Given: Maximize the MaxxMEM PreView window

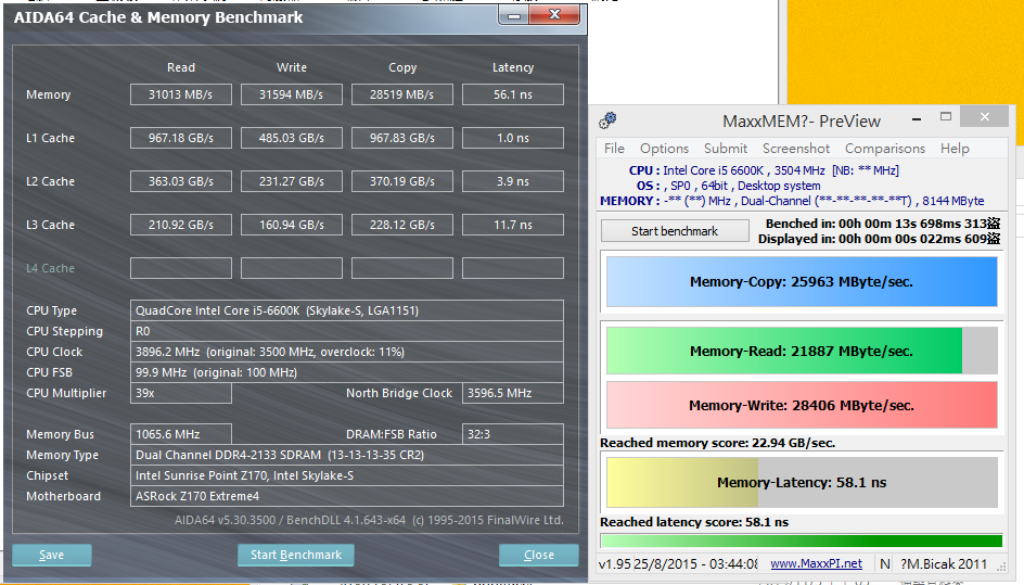Looking at the screenshot, I should point(946,117).
